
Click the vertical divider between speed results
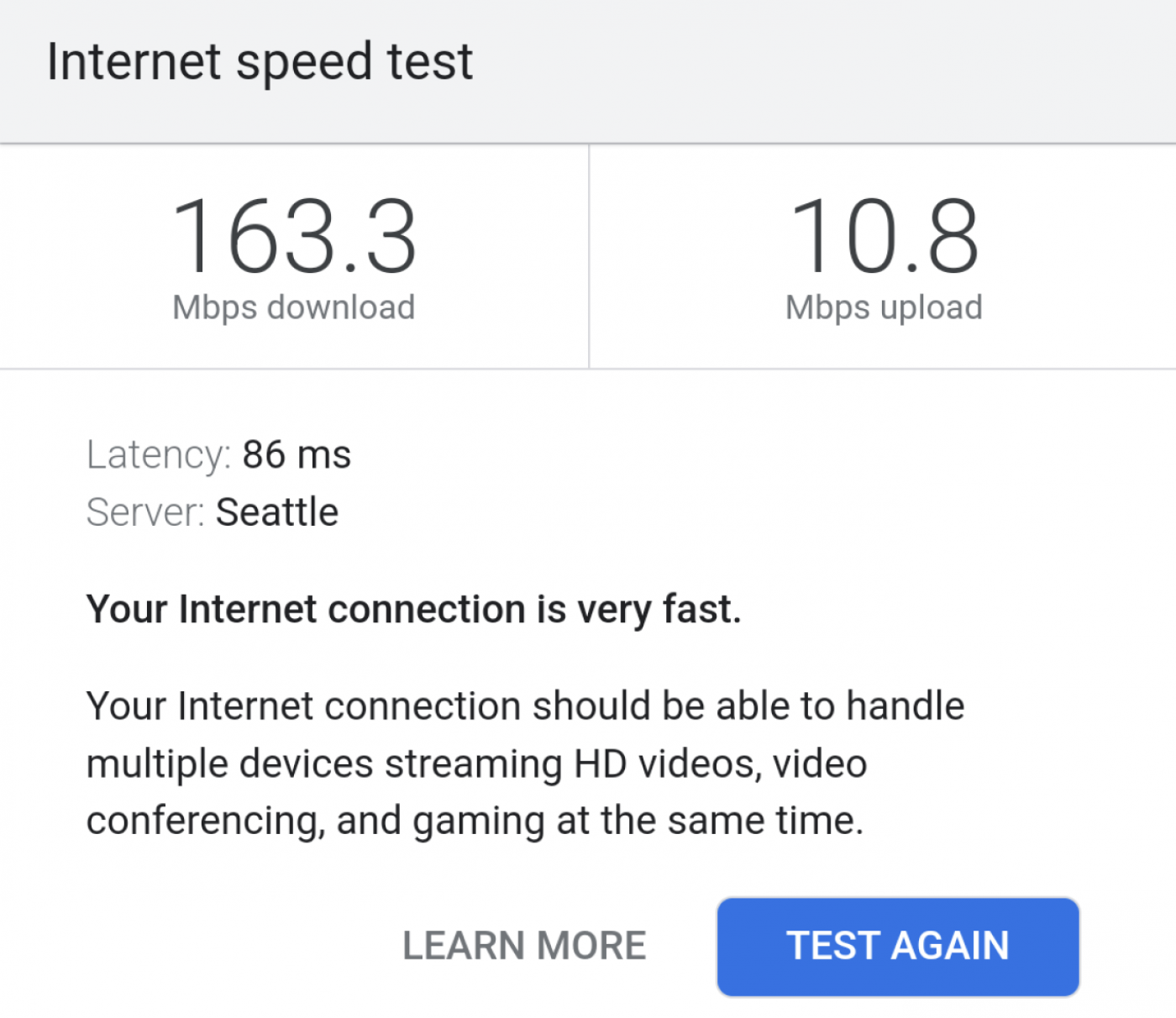coord(589,256)
